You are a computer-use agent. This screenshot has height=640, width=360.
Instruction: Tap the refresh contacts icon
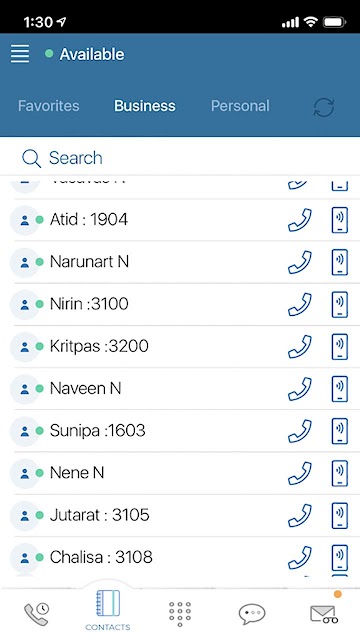324,107
